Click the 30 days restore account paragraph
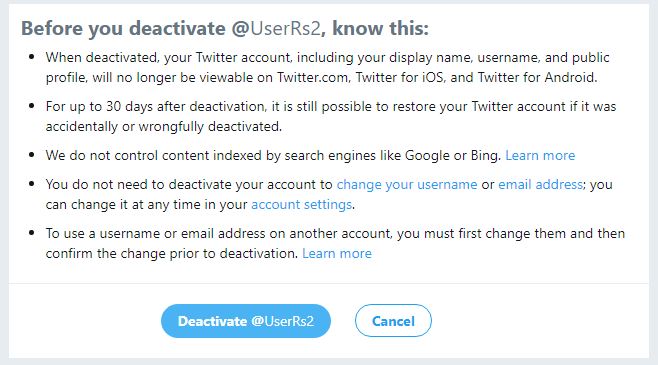This screenshot has height=365, width=658. click(331, 117)
